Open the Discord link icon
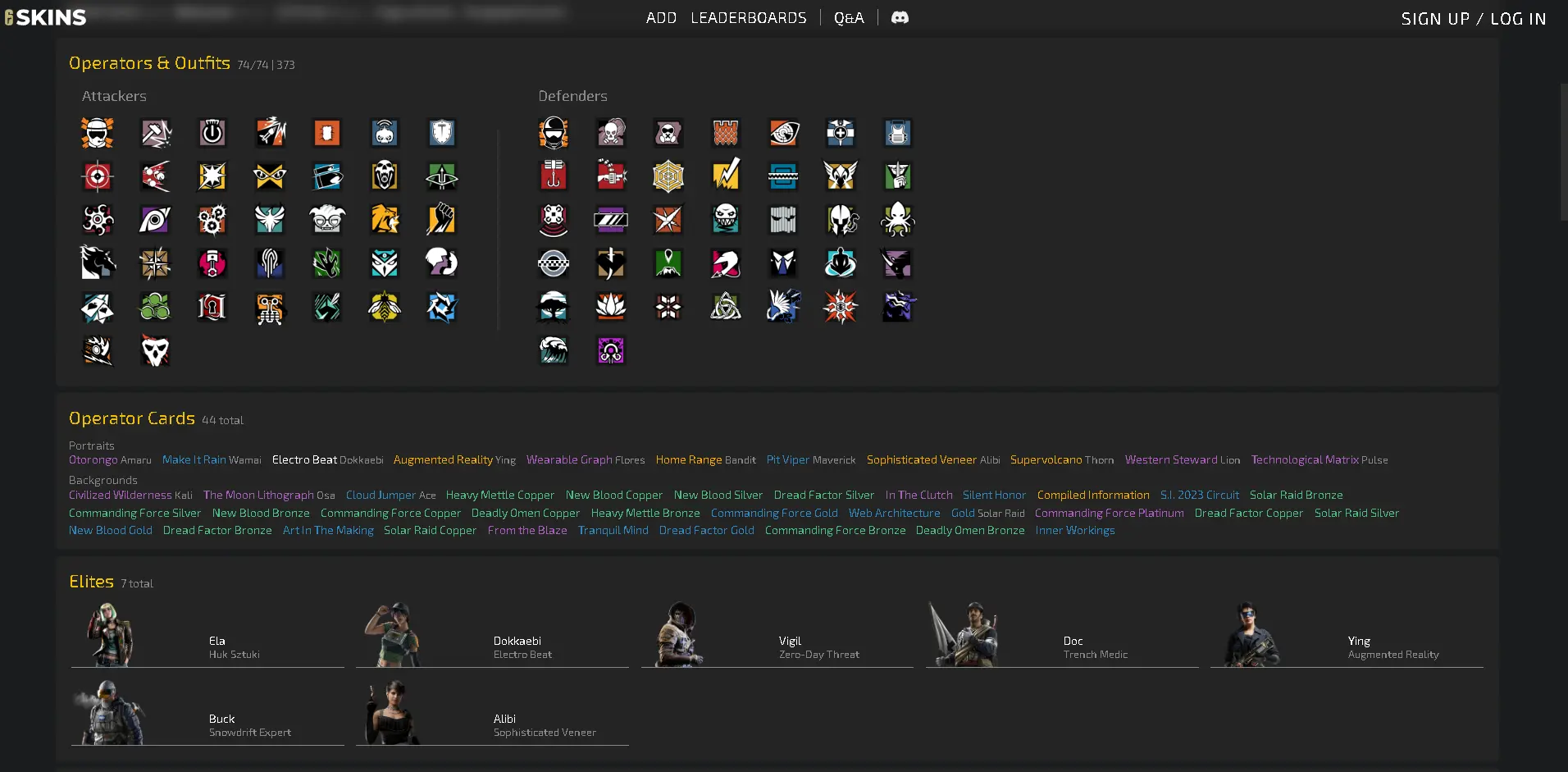 (900, 18)
